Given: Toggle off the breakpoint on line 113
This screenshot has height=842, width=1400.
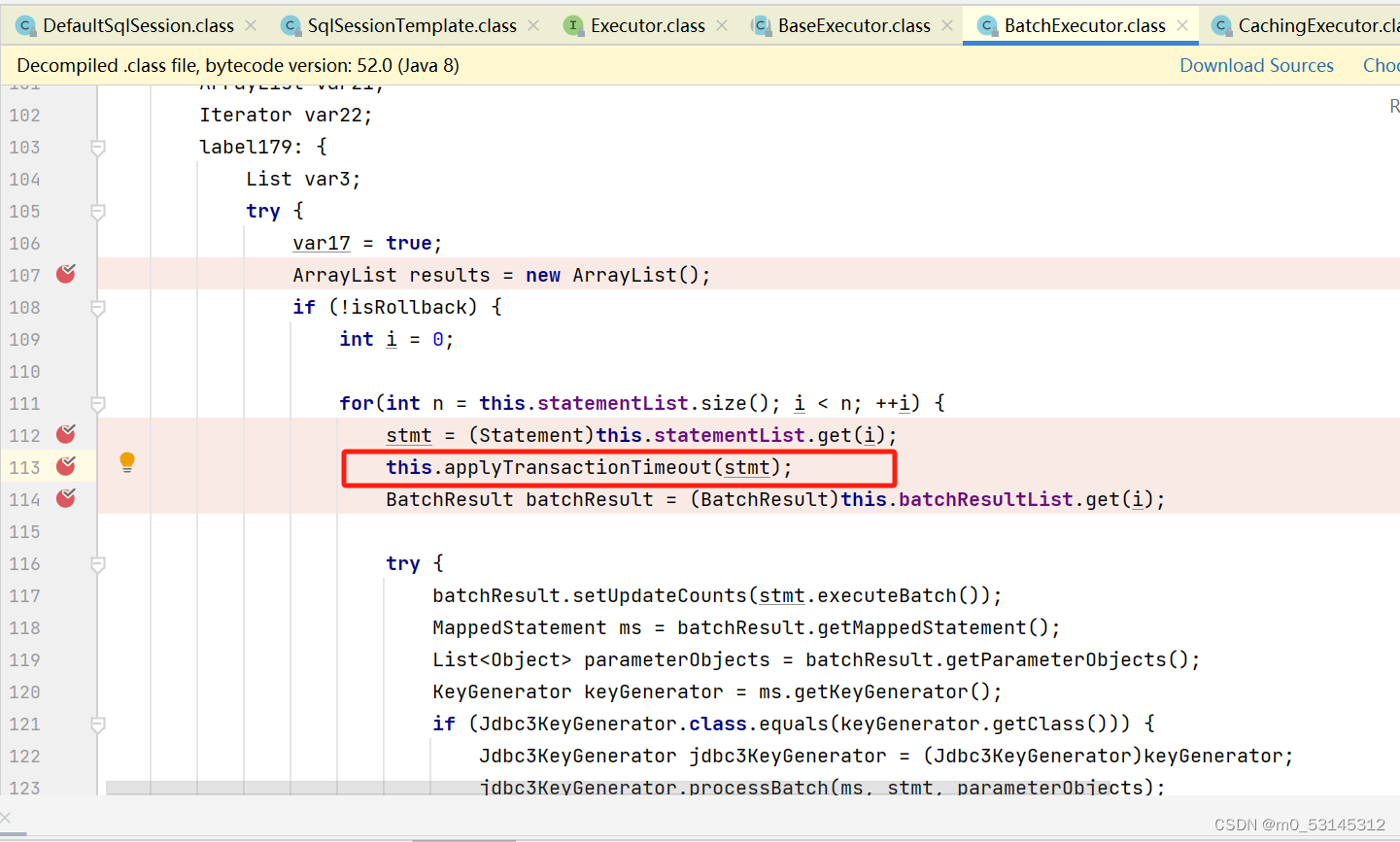Looking at the screenshot, I should (65, 466).
